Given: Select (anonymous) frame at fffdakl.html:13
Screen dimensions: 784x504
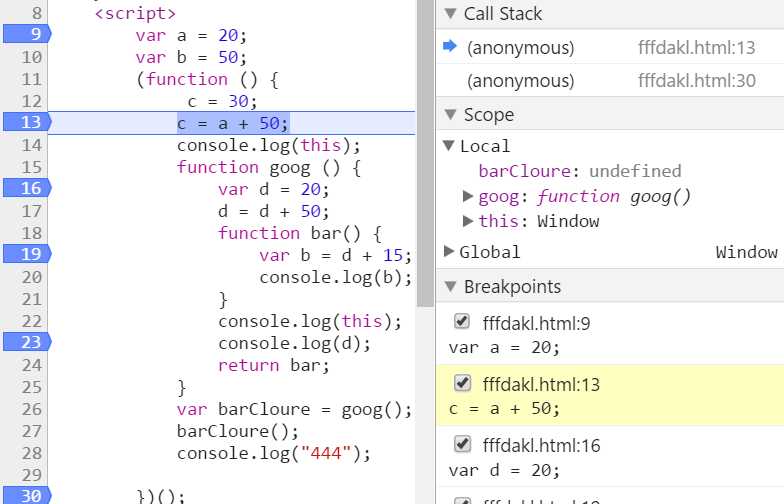Looking at the screenshot, I should (610, 48).
